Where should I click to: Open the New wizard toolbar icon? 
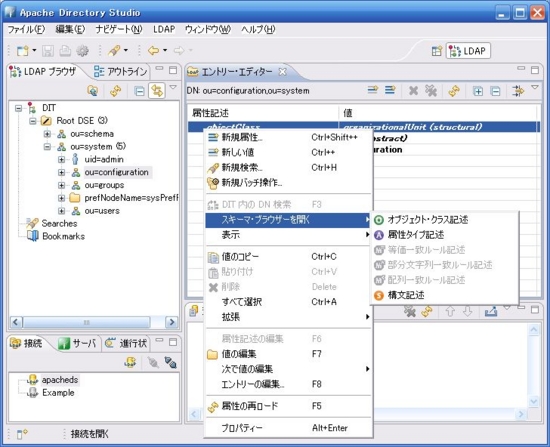coord(23,51)
